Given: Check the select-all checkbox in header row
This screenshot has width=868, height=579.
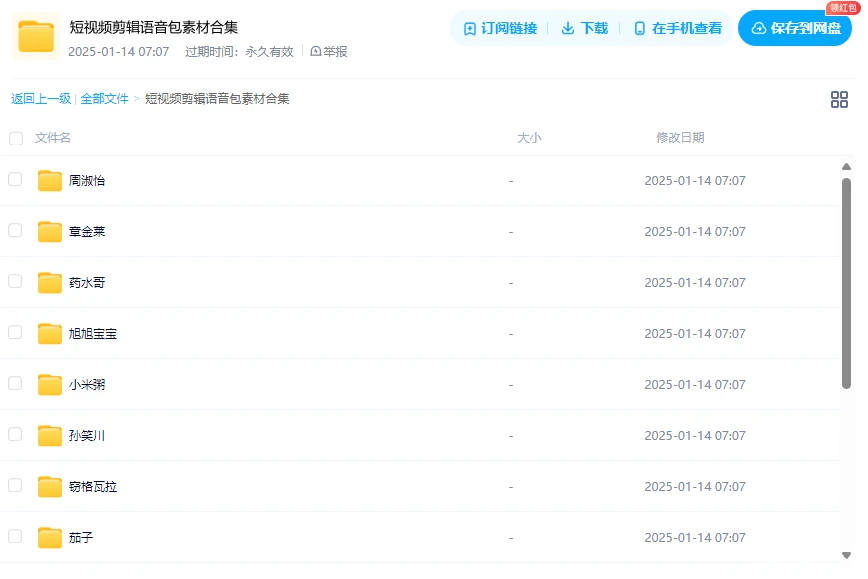Looking at the screenshot, I should pos(16,138).
